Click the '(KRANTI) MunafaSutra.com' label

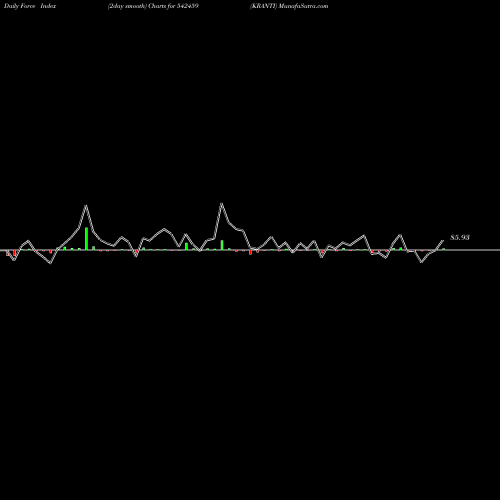289,6
